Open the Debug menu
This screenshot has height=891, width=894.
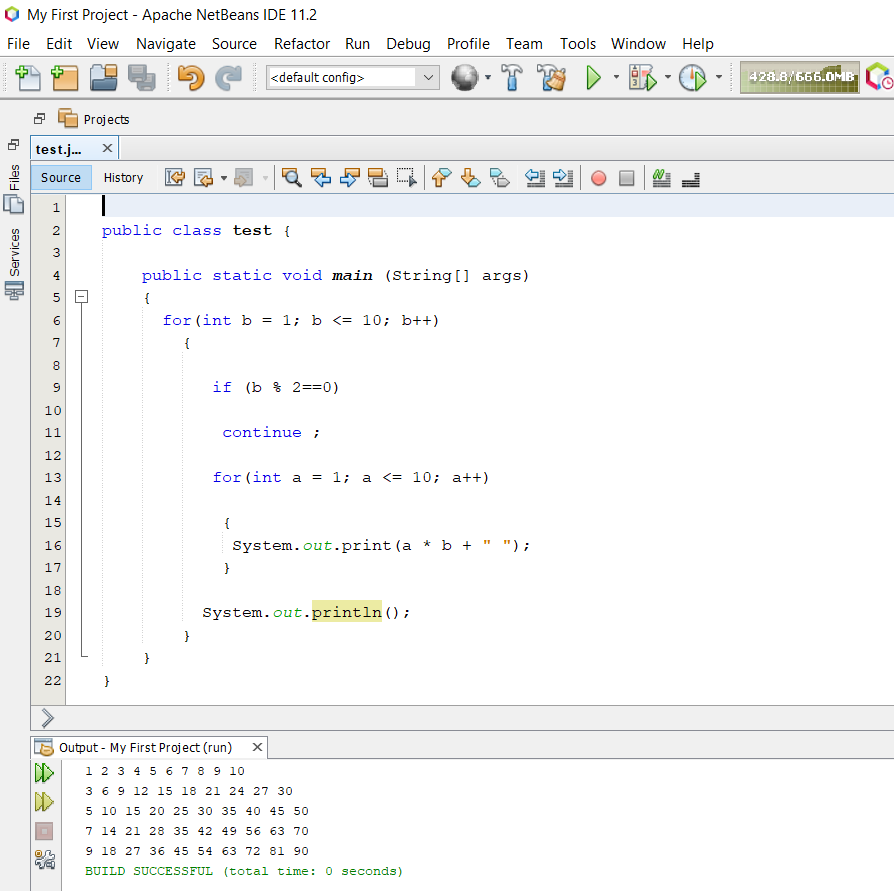tap(408, 44)
